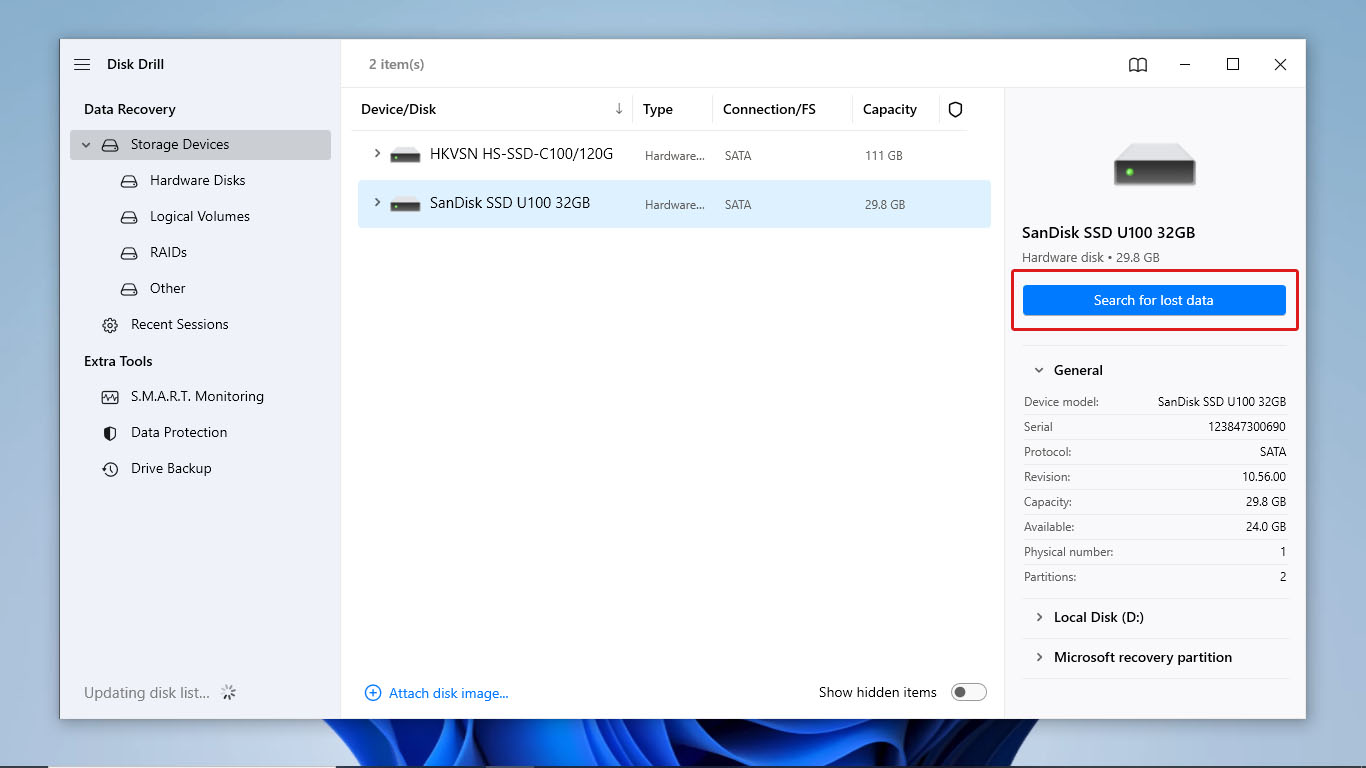1366x768 pixels.
Task: Click the large drive image in details panel
Action: (1155, 164)
